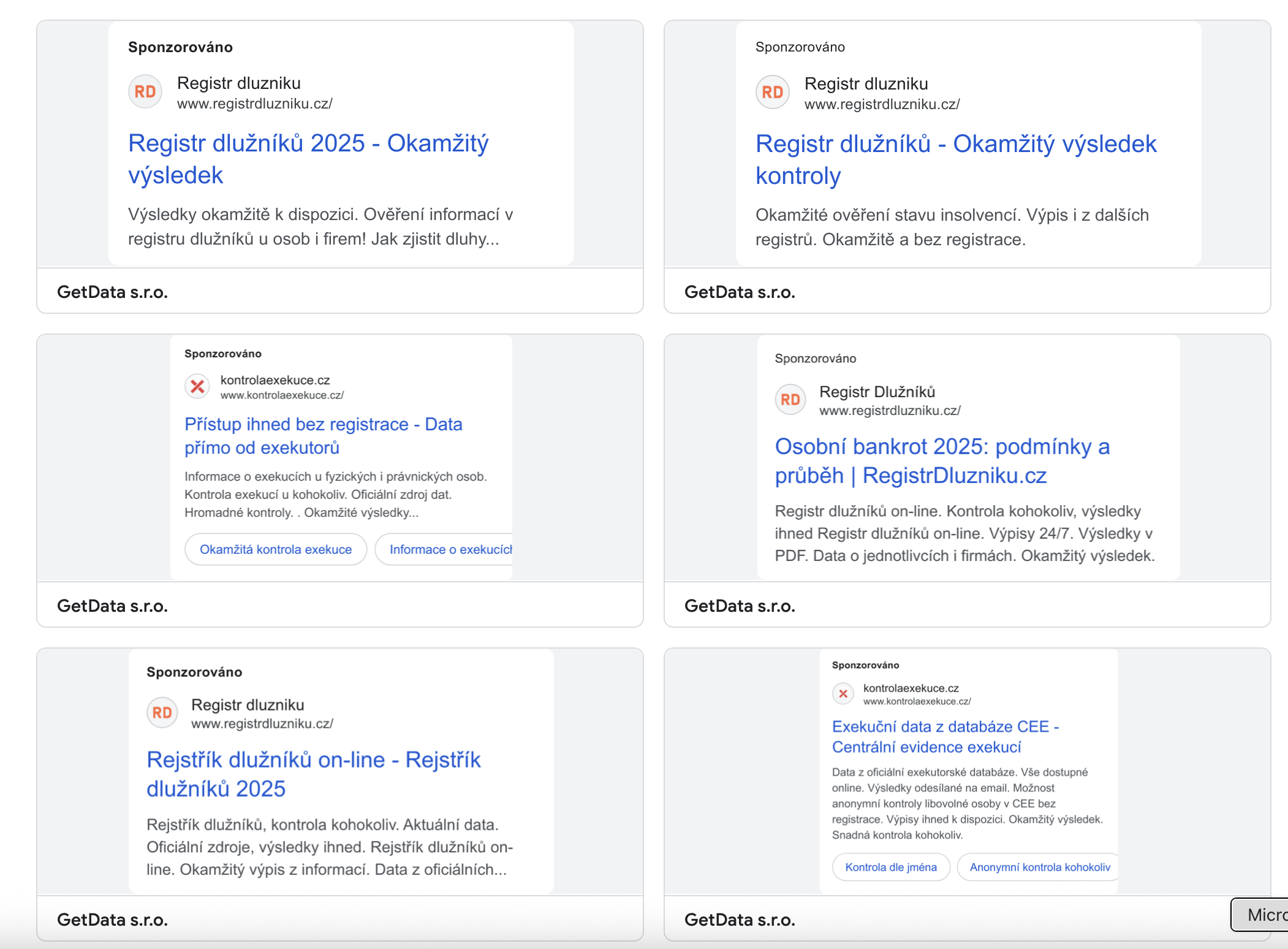Click 'GetData s.r.o.' under 'Osobní bankrot 2025' ad
Viewport: 1288px width, 949px height.
pos(740,606)
